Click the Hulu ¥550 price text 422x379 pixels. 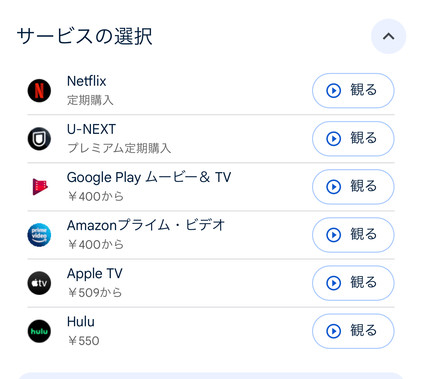pos(83,341)
